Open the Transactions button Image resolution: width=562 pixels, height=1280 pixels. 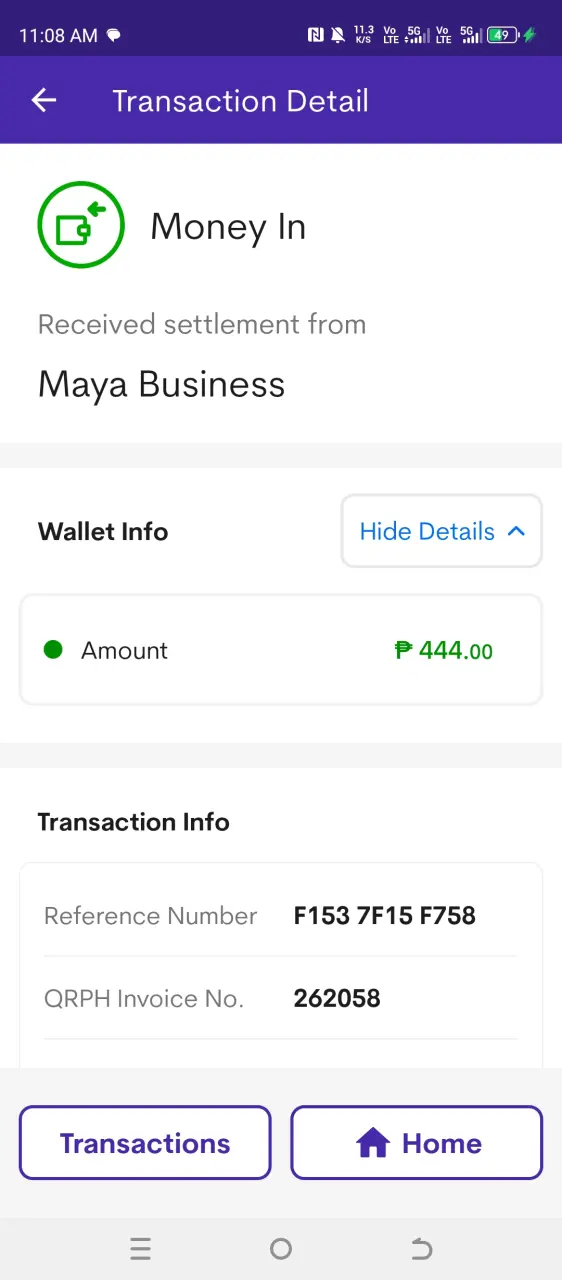click(x=145, y=1143)
